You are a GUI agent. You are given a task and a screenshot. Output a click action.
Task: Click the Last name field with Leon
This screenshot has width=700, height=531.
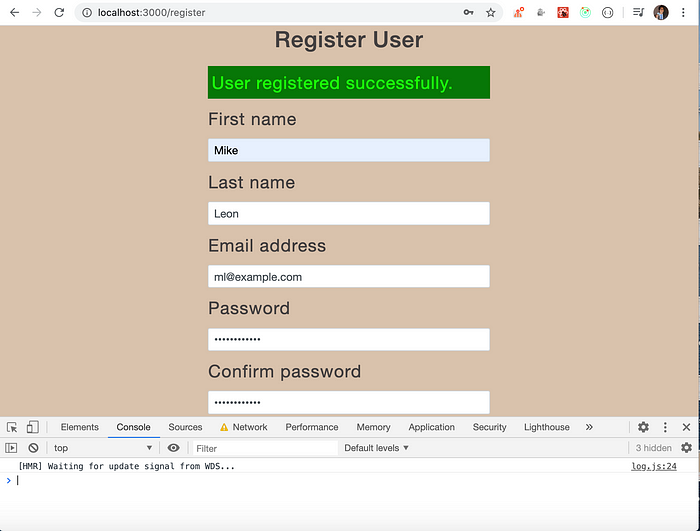[349, 213]
